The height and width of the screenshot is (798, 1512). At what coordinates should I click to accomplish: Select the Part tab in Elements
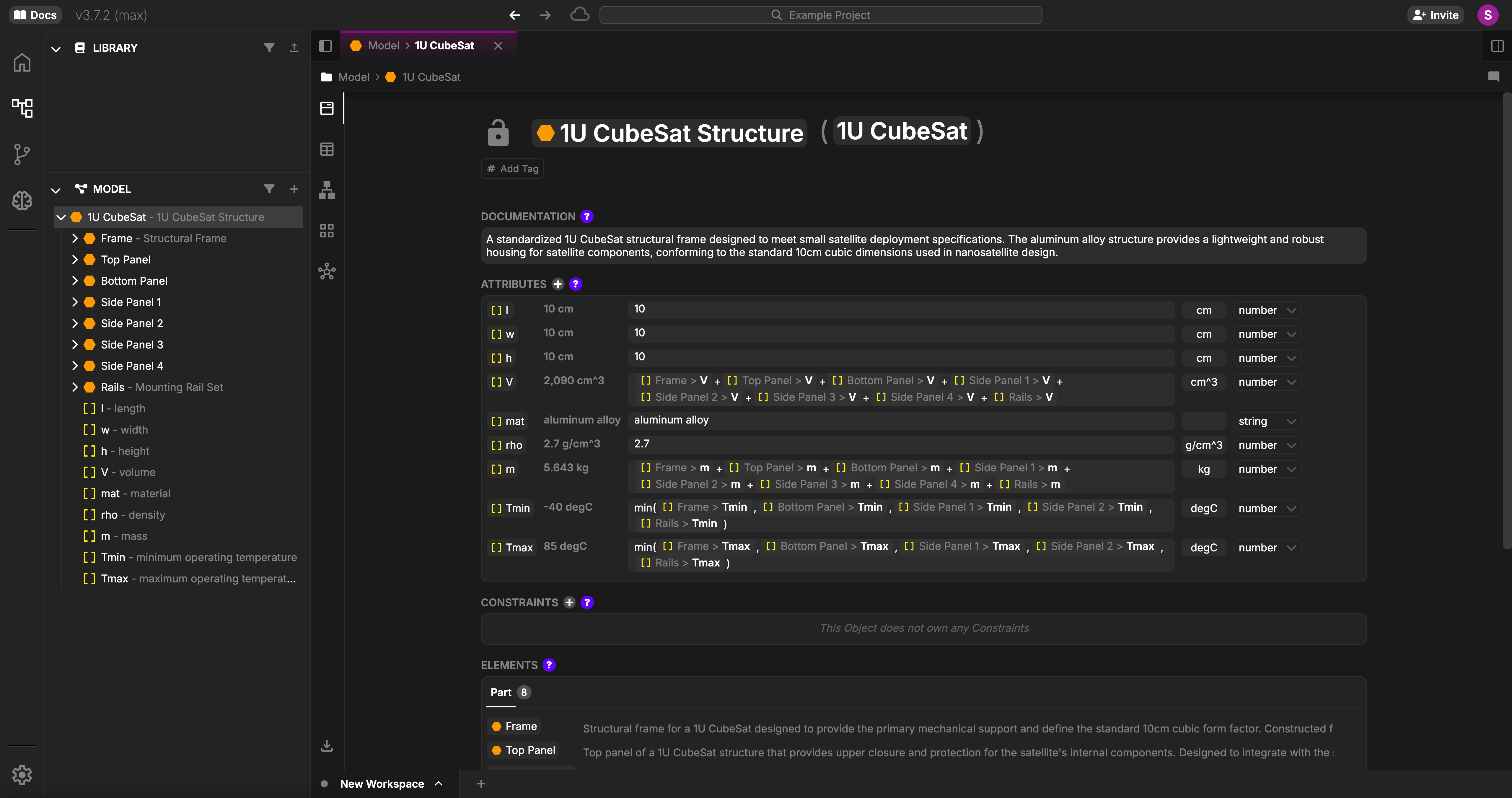501,692
